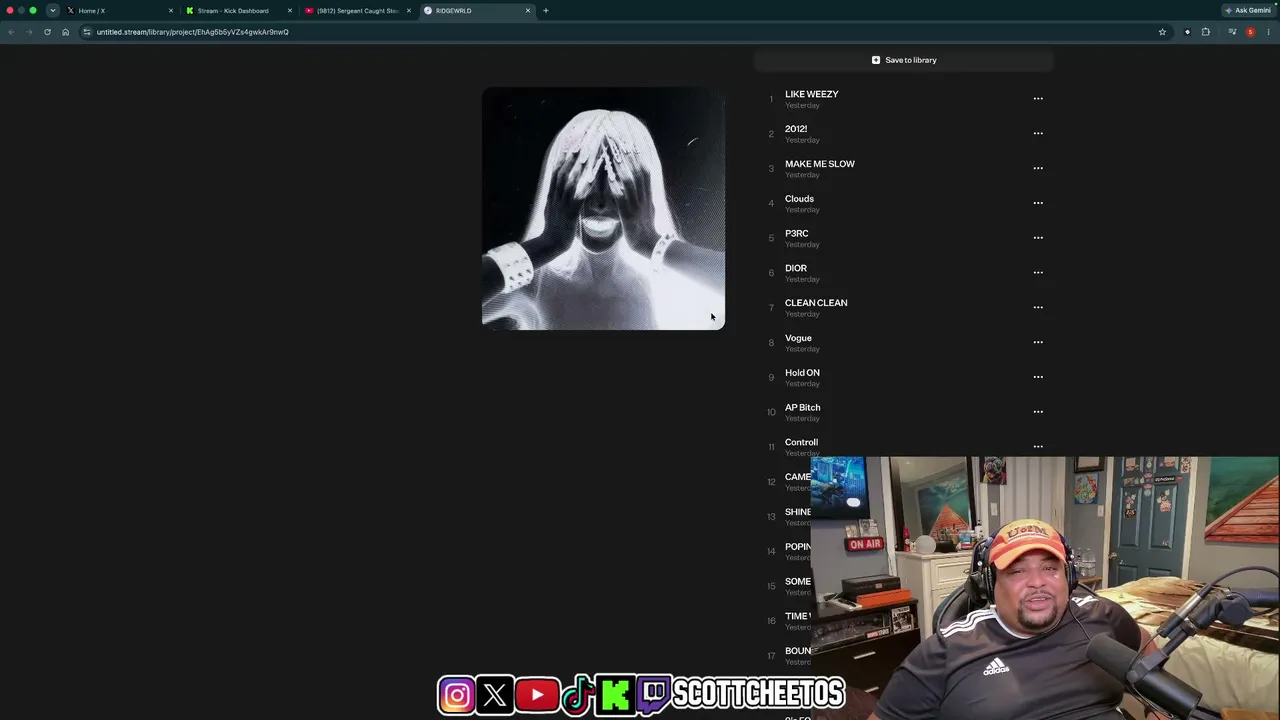The width and height of the screenshot is (1280, 720).
Task: Expand the tab search dropdown arrow
Action: (x=53, y=11)
